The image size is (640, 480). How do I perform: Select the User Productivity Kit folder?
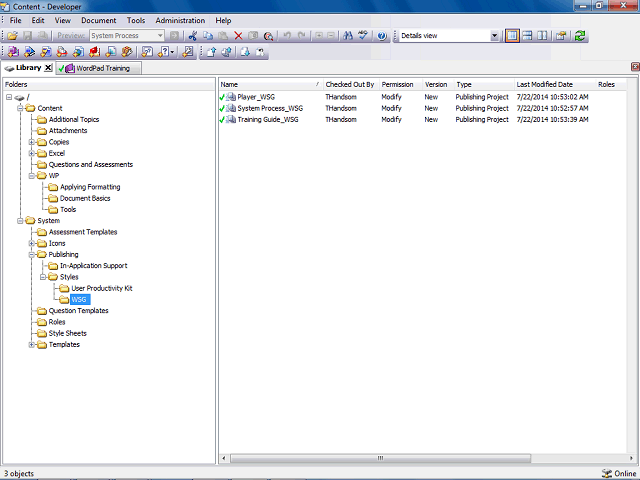102,288
